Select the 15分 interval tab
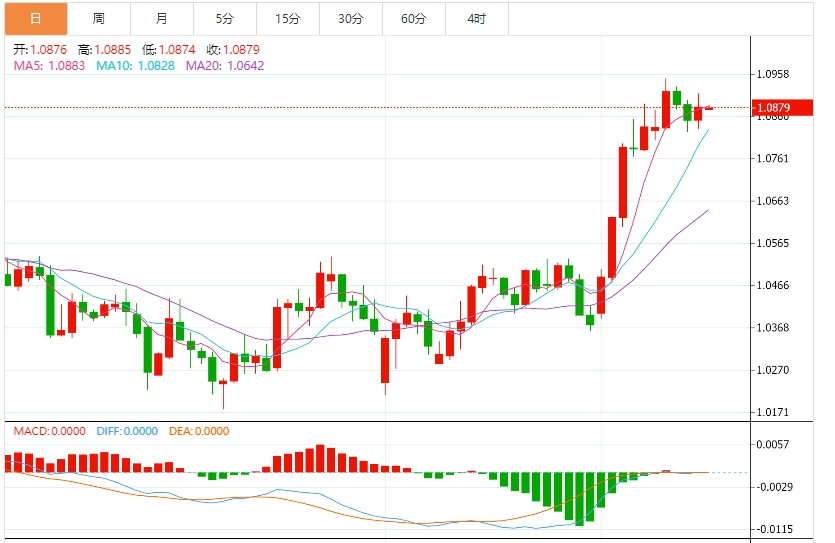The width and height of the screenshot is (835, 543). [x=287, y=19]
